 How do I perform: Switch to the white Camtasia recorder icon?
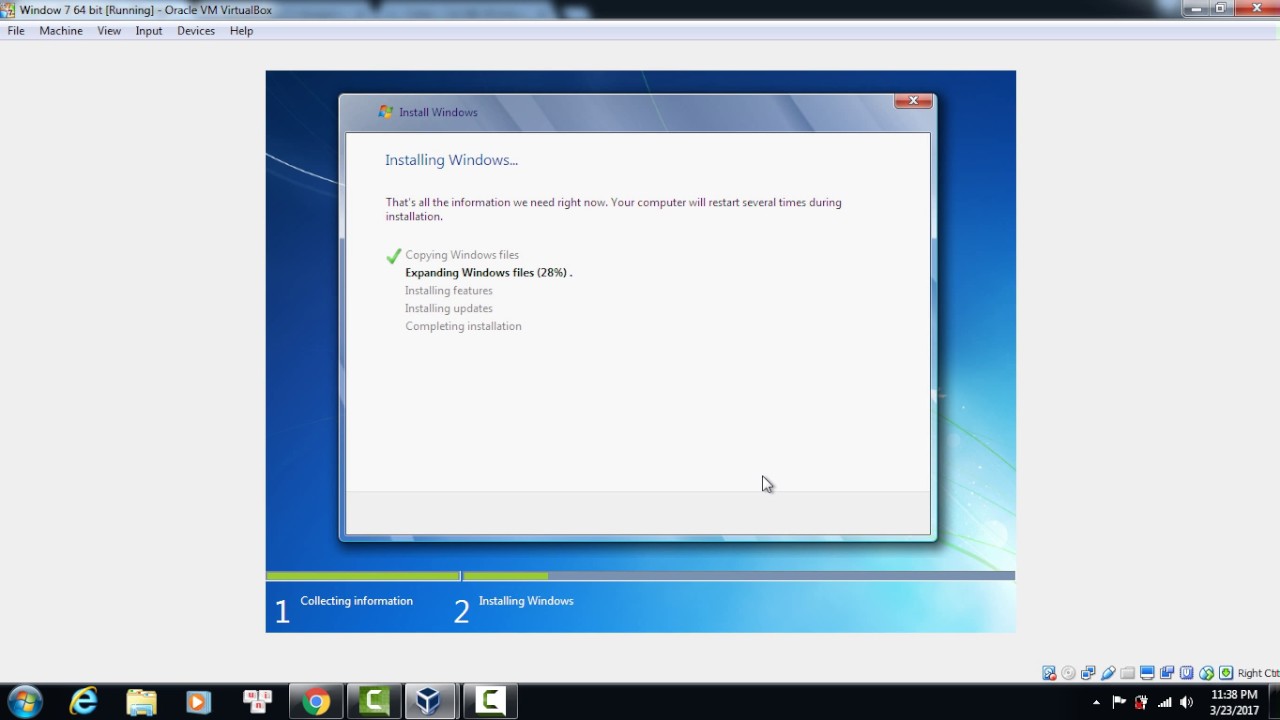[x=489, y=701]
